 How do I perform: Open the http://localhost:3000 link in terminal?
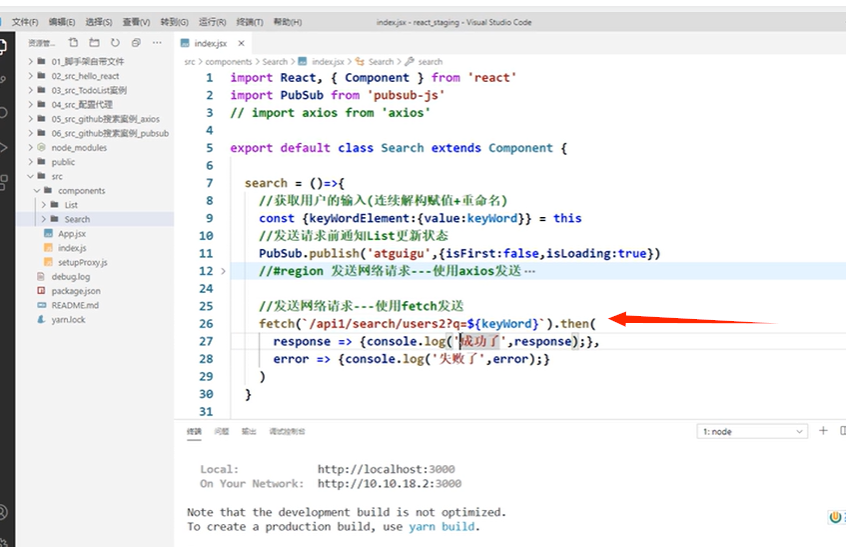click(x=386, y=469)
